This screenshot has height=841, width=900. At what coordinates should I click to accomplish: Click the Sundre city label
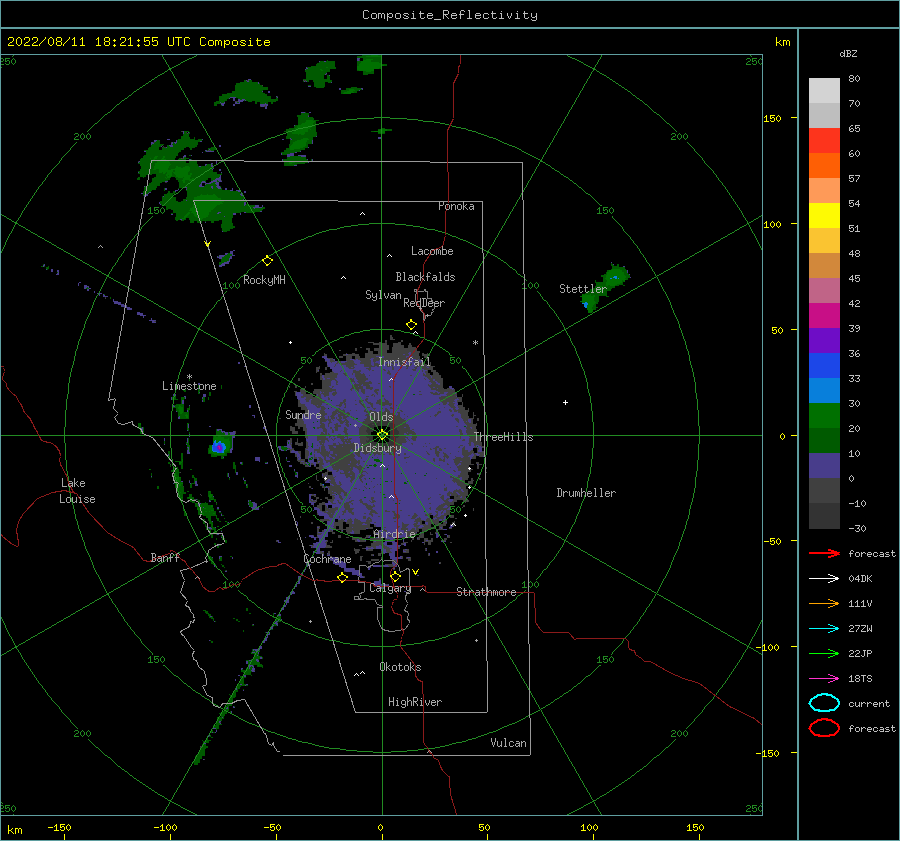[x=303, y=414]
